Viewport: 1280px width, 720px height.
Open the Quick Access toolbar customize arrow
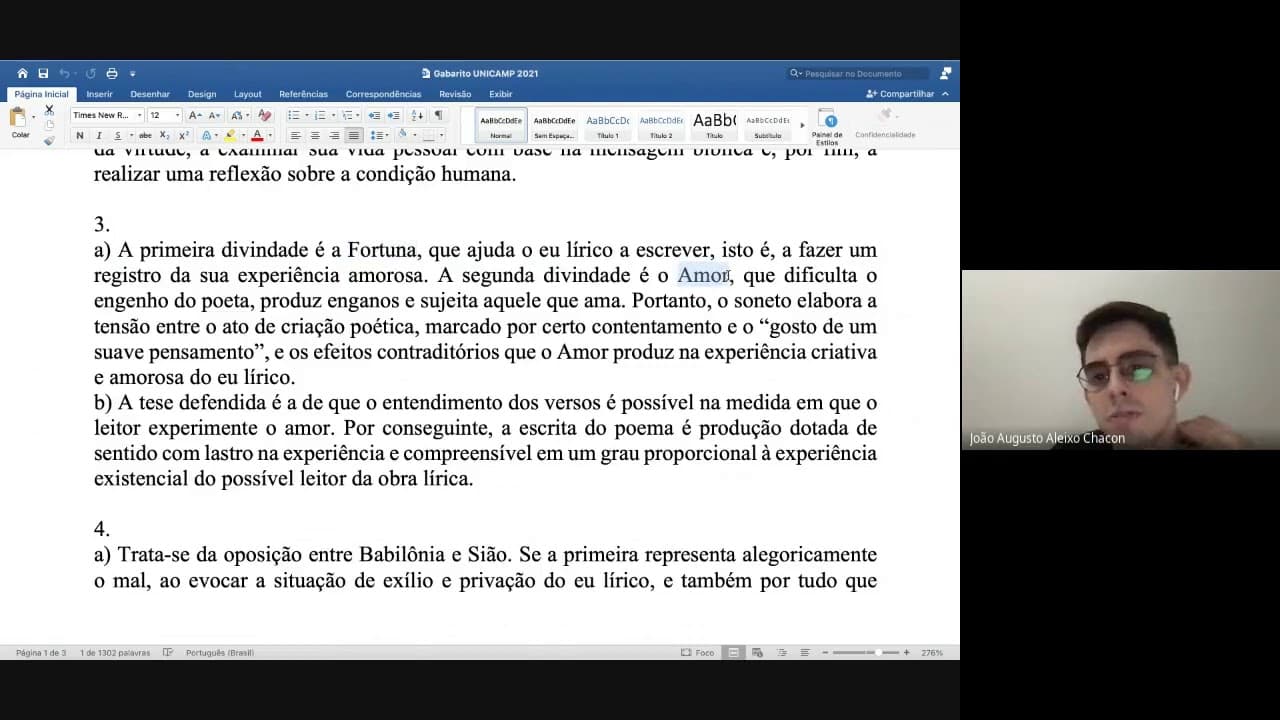[x=132, y=73]
